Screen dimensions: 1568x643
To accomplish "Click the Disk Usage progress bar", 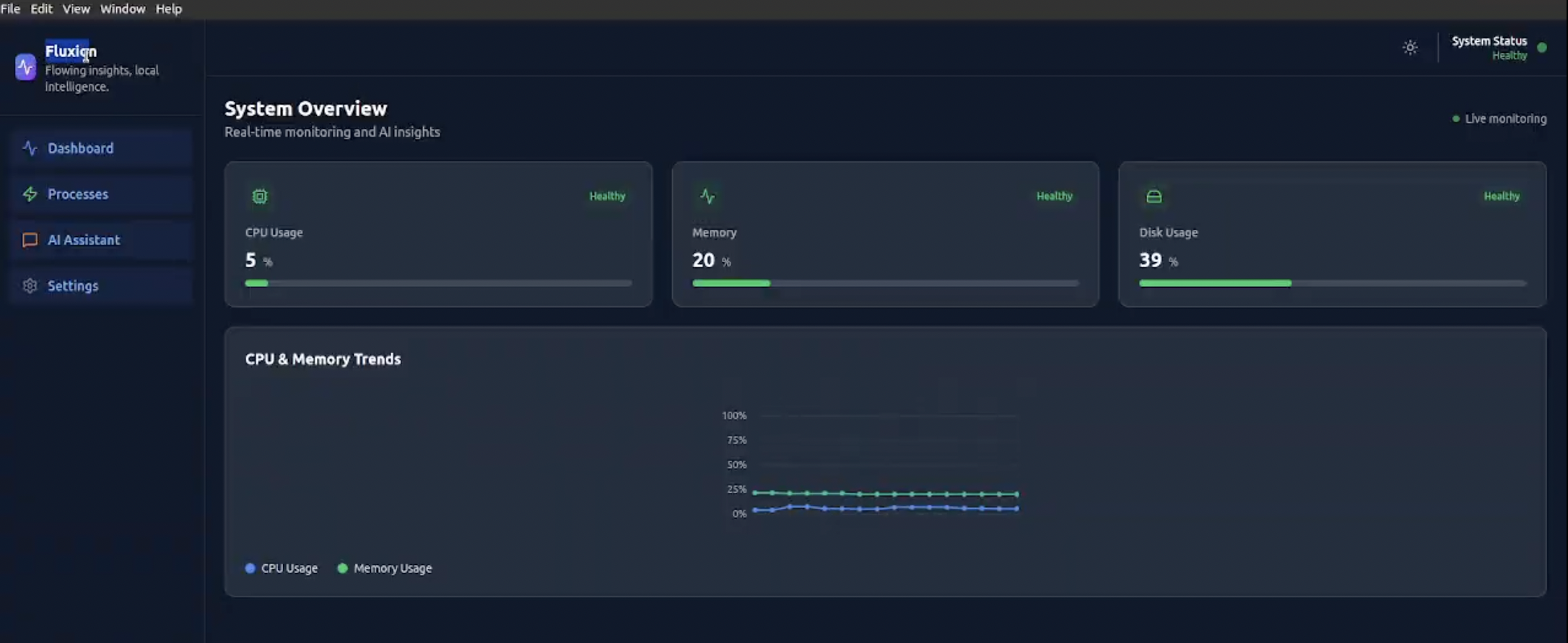I will (1332, 283).
